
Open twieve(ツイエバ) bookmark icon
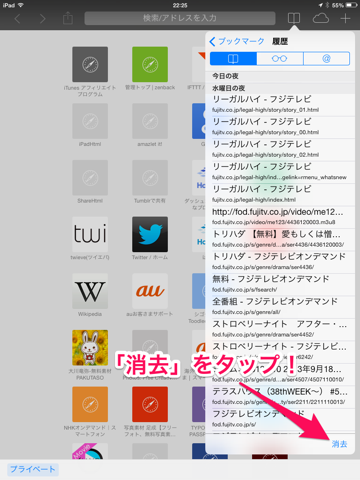tap(90, 234)
